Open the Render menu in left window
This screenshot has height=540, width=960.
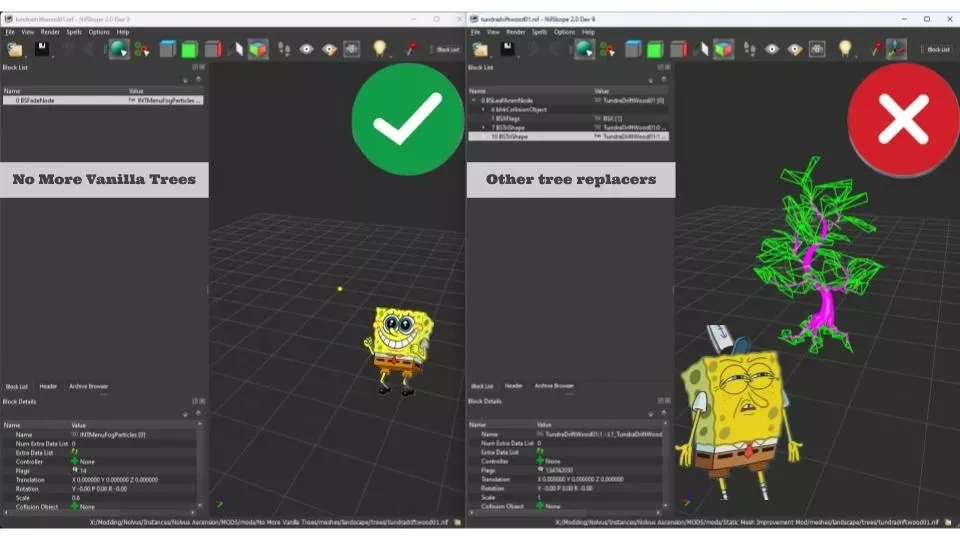50,32
